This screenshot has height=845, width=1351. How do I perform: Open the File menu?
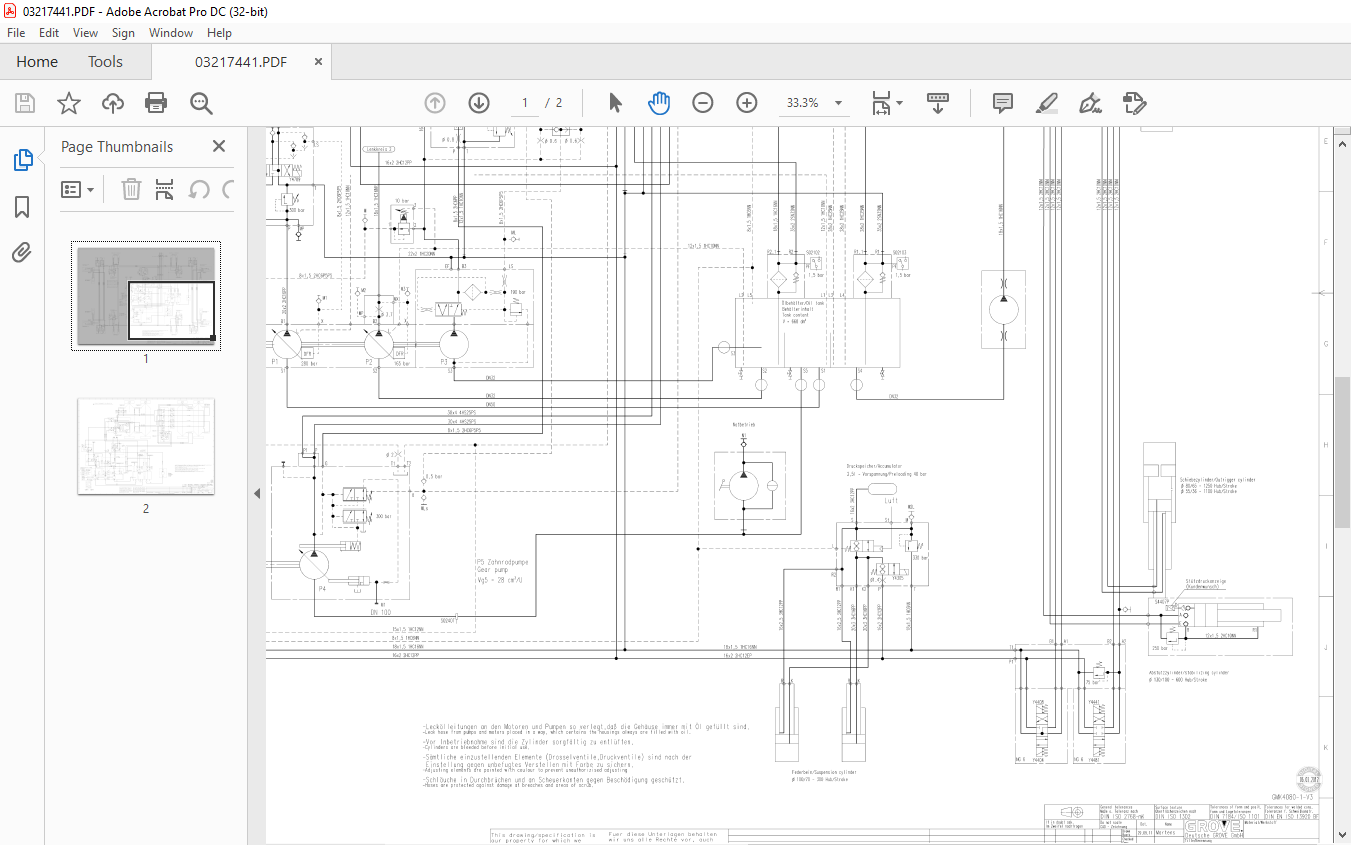[16, 33]
